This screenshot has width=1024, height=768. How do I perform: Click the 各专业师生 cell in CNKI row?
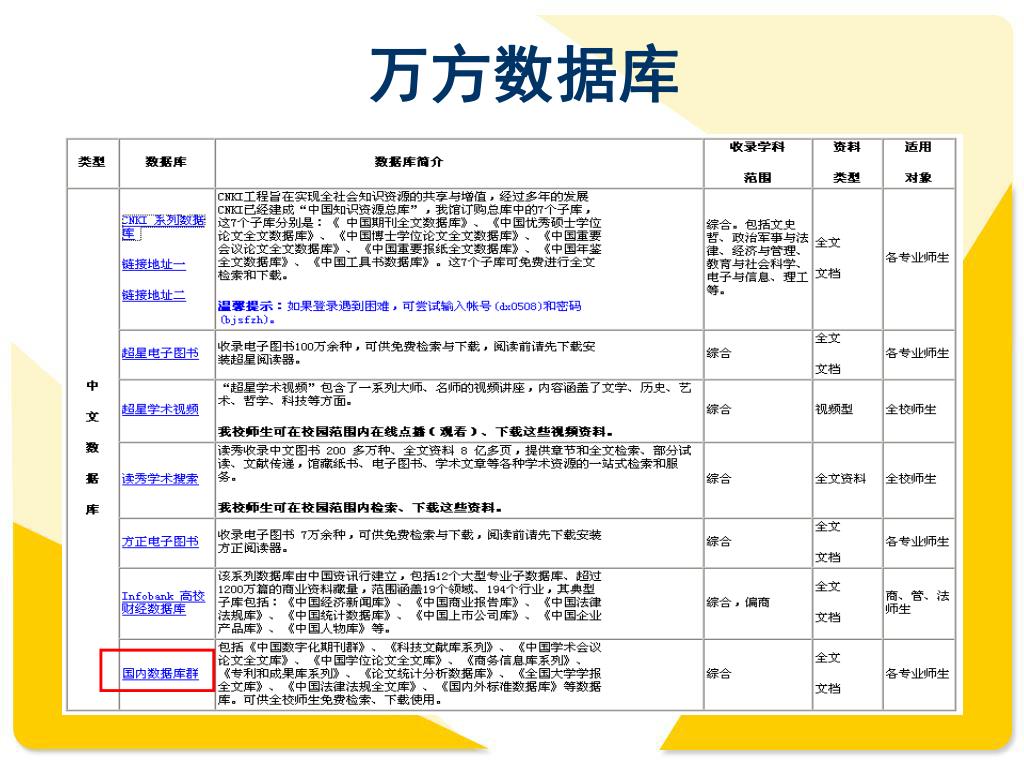[x=918, y=257]
